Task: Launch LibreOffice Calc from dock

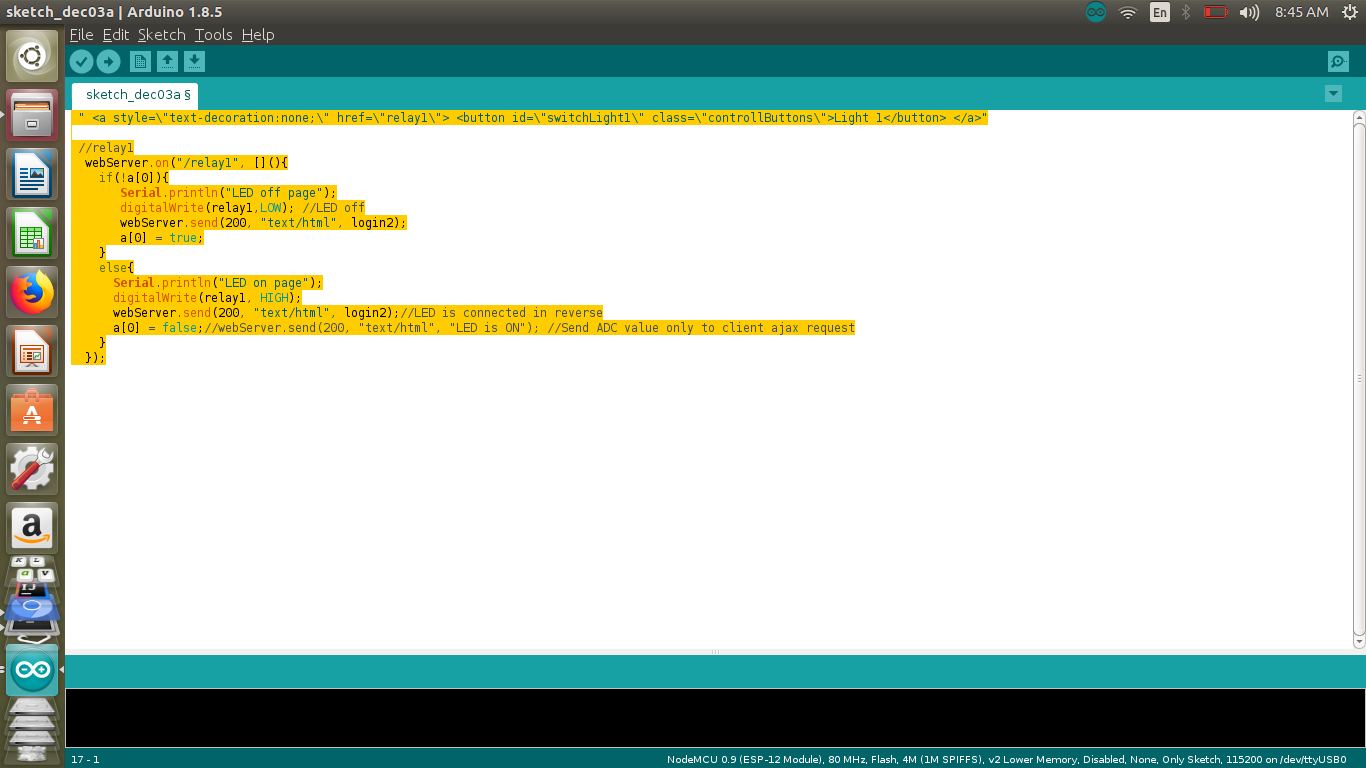Action: pos(32,233)
